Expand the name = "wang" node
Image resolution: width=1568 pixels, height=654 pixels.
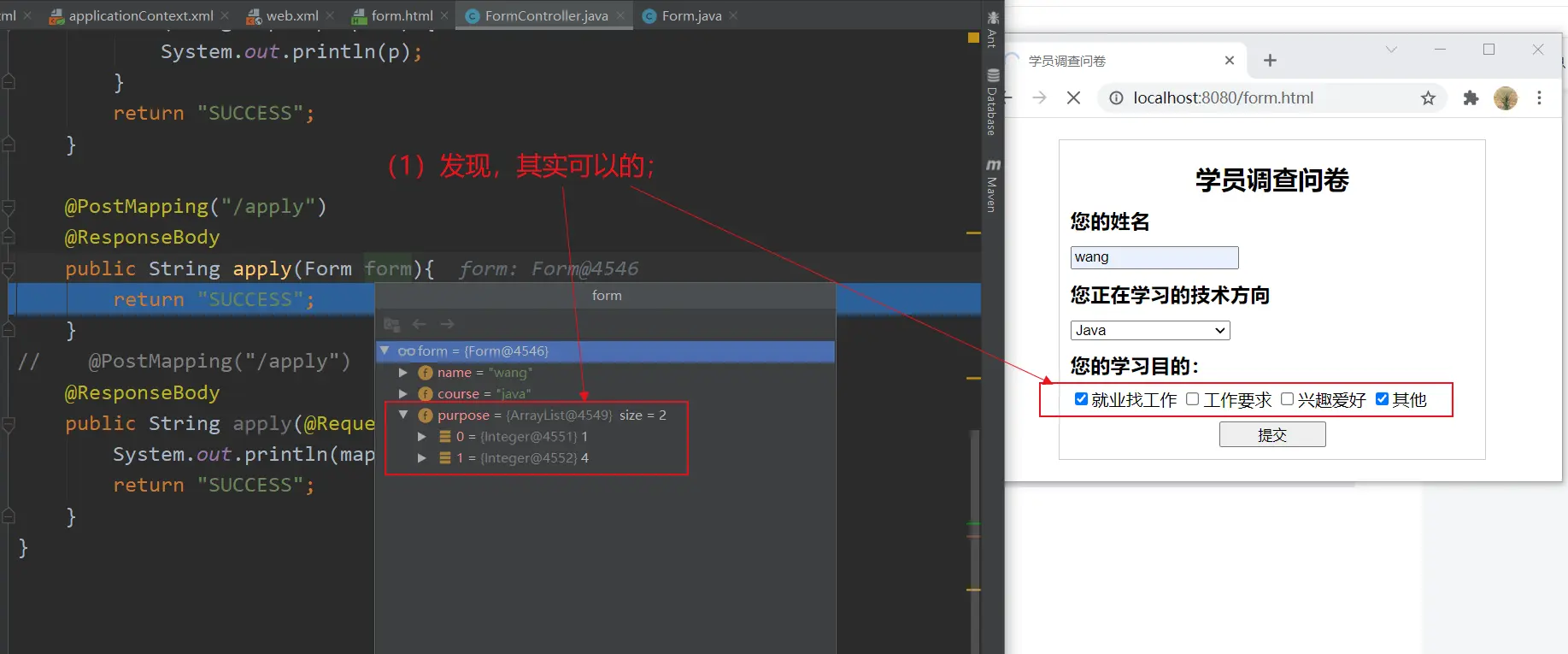(x=402, y=373)
